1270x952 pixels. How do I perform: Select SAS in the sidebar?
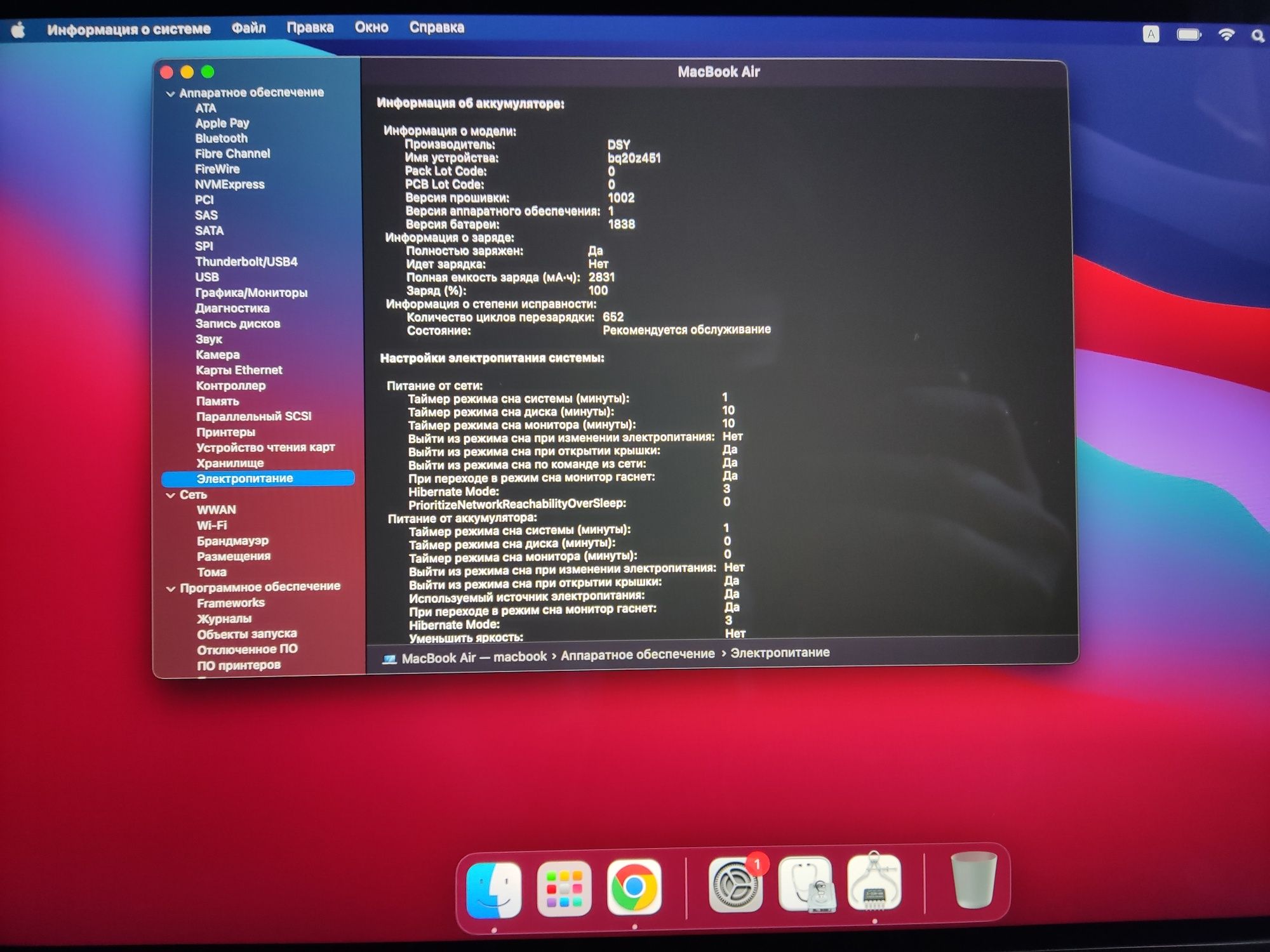point(206,216)
